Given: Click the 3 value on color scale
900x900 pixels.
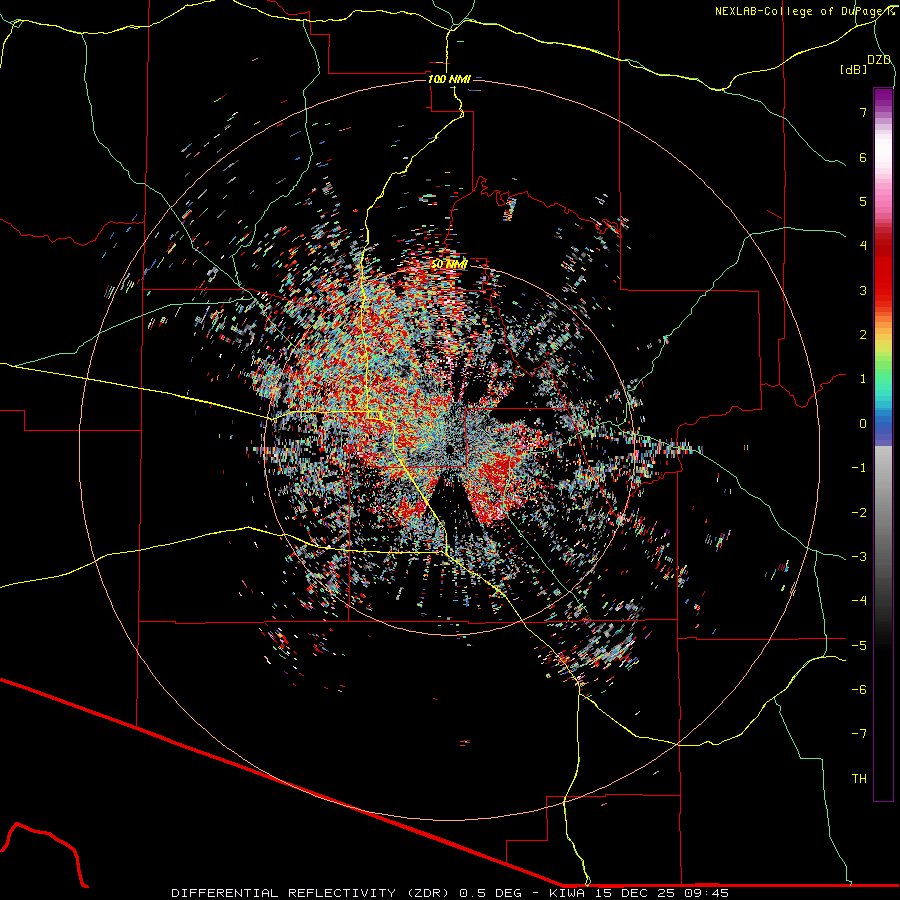Looking at the screenshot, I should click(863, 290).
